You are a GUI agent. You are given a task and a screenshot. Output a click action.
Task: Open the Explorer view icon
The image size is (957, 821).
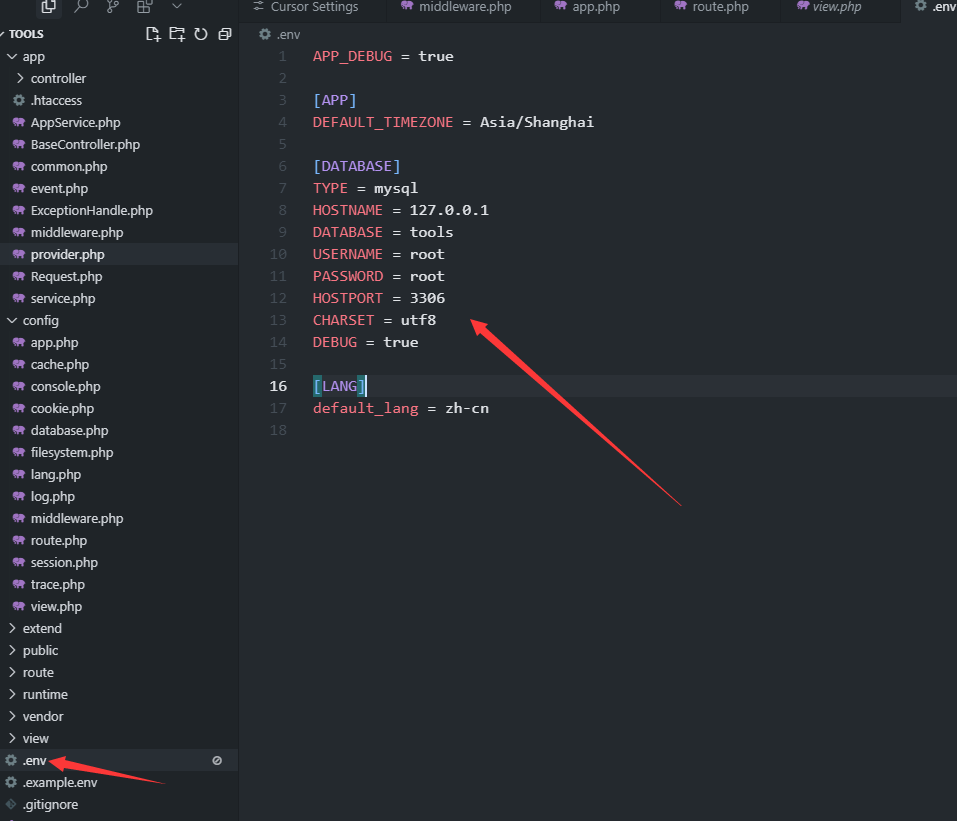click(x=48, y=7)
